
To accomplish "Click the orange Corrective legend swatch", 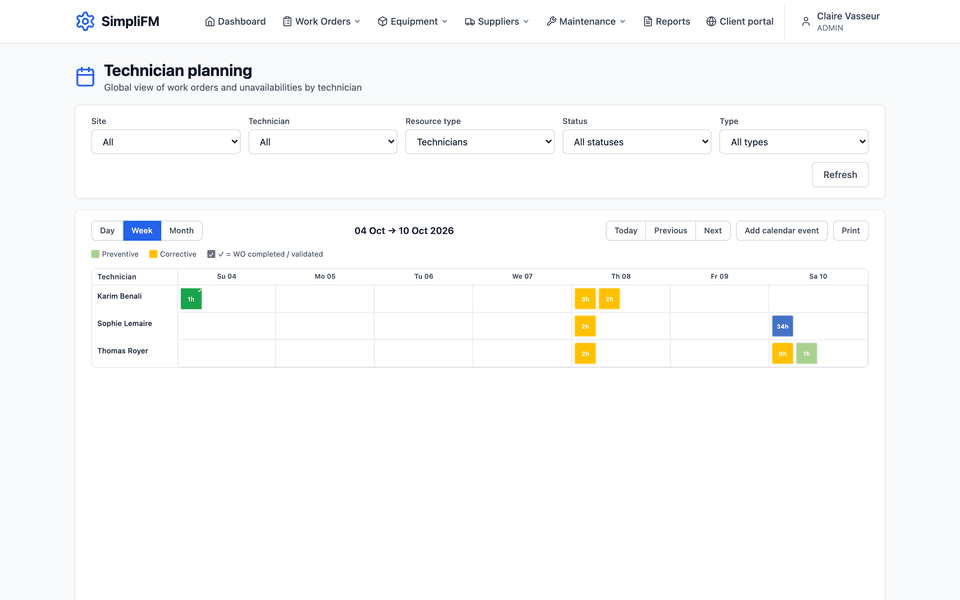I will 153,254.
